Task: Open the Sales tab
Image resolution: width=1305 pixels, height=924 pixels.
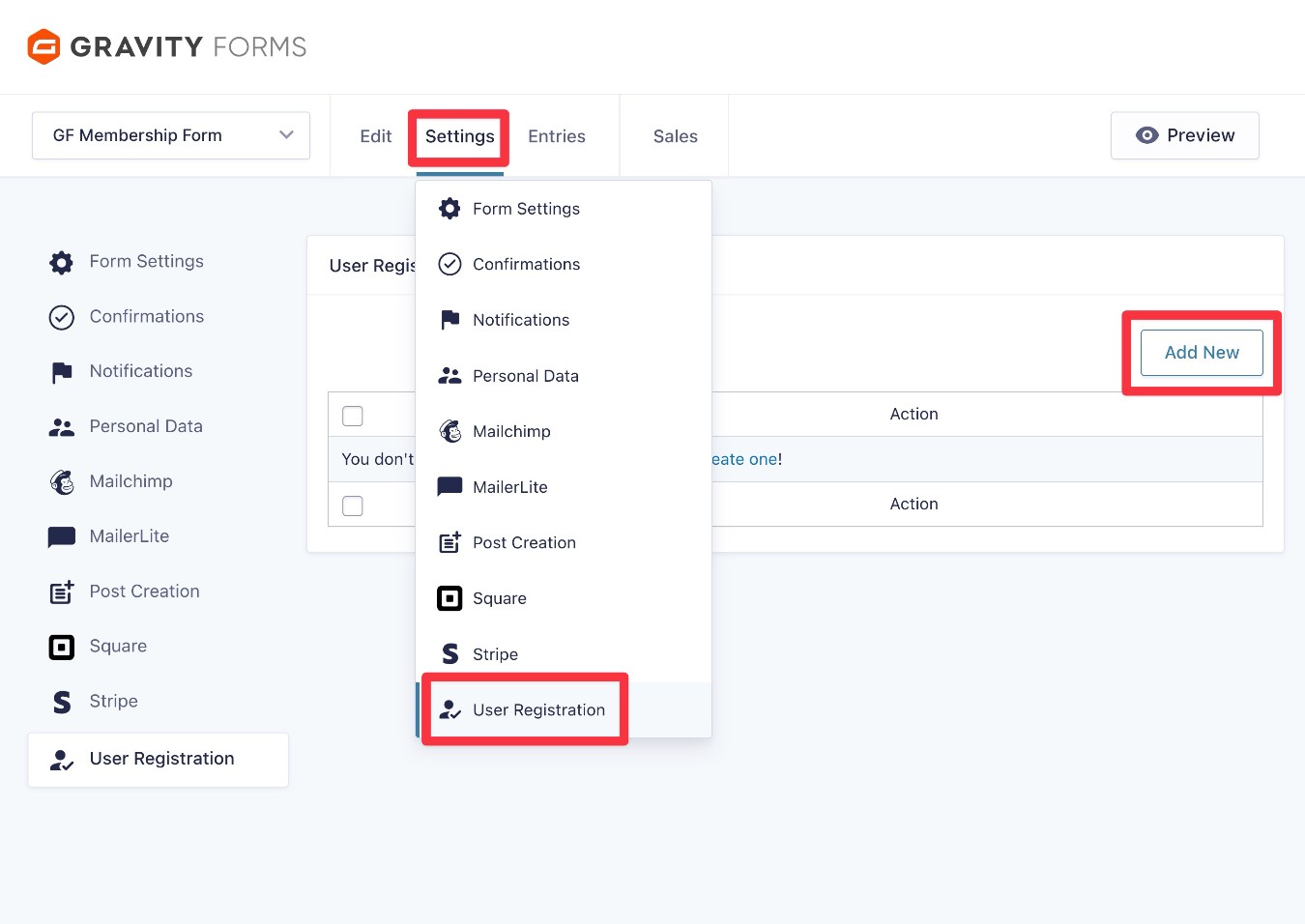Action: coord(675,135)
